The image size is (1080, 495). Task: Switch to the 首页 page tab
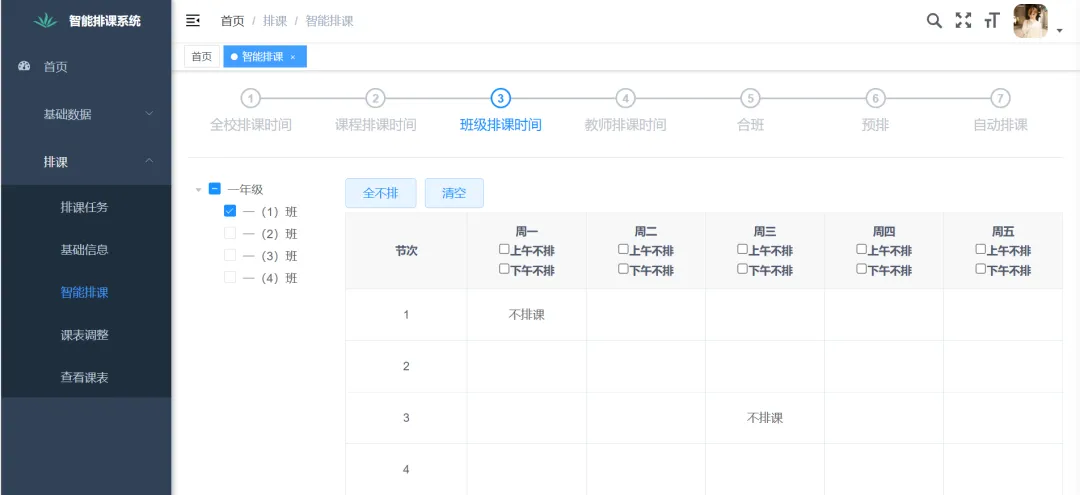coord(202,57)
